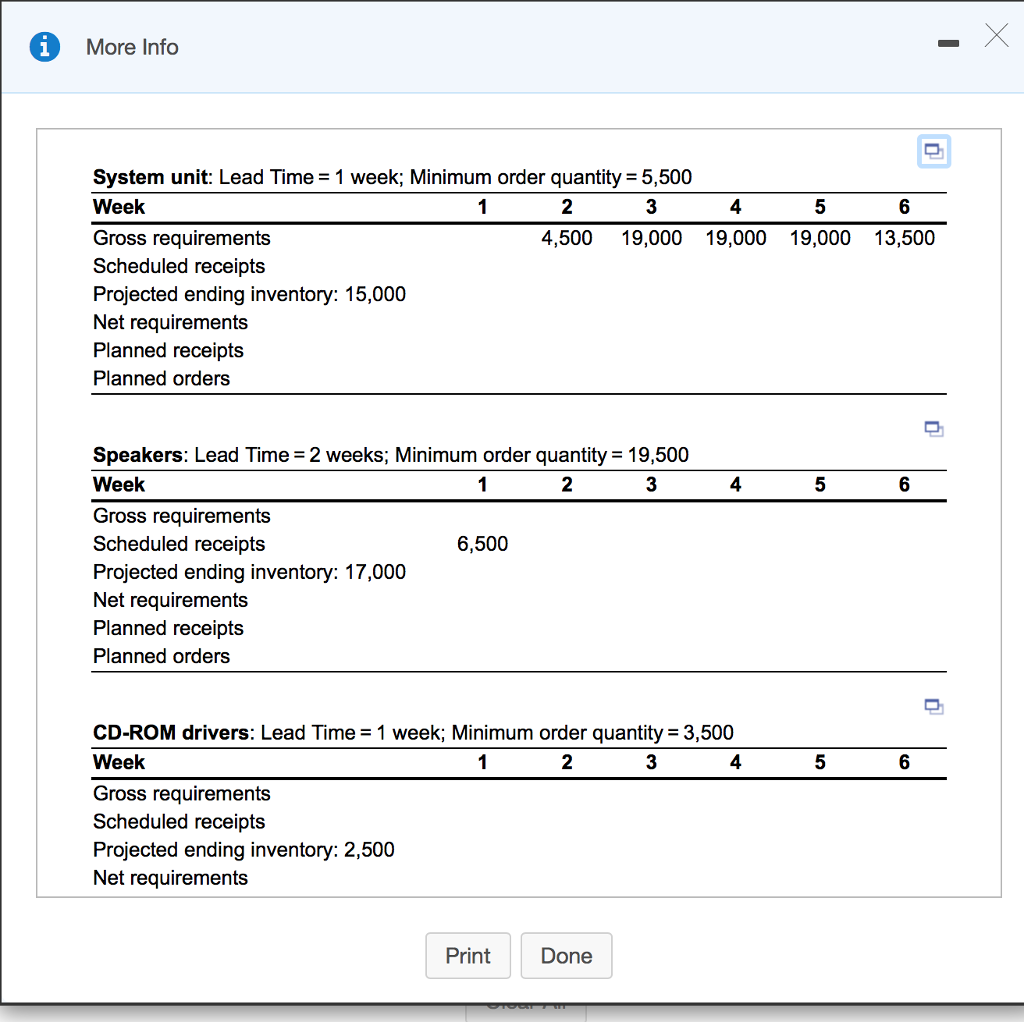1024x1022 pixels.
Task: Minimize the More Info dialog
Action: tap(947, 45)
